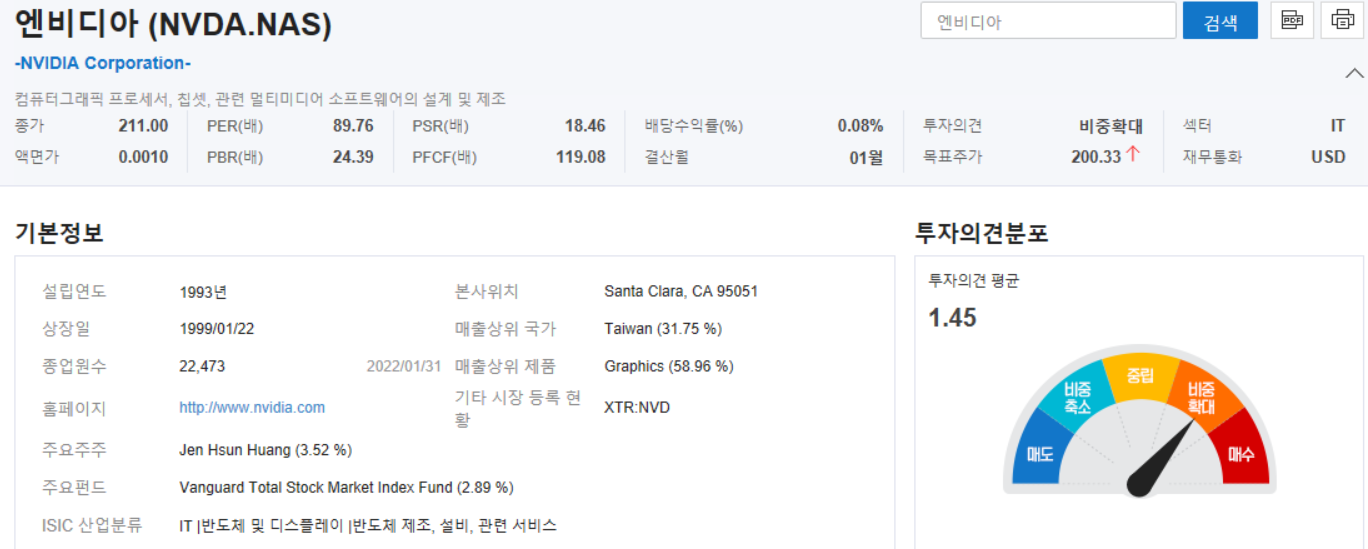
Task: Click the 투자의견분포 section heading
Action: point(982,233)
